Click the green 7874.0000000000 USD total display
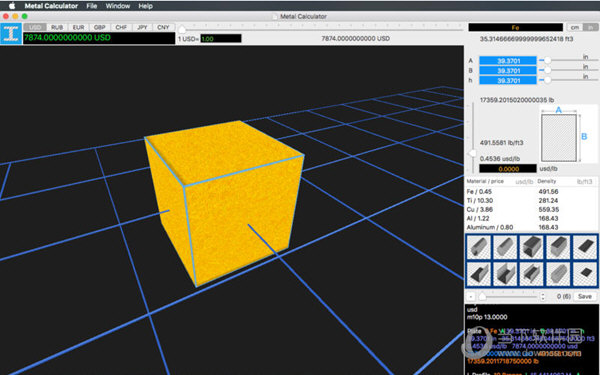 99,38
